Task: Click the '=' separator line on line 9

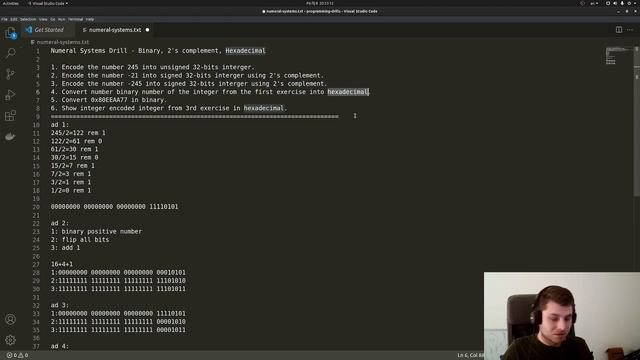Action: point(195,116)
